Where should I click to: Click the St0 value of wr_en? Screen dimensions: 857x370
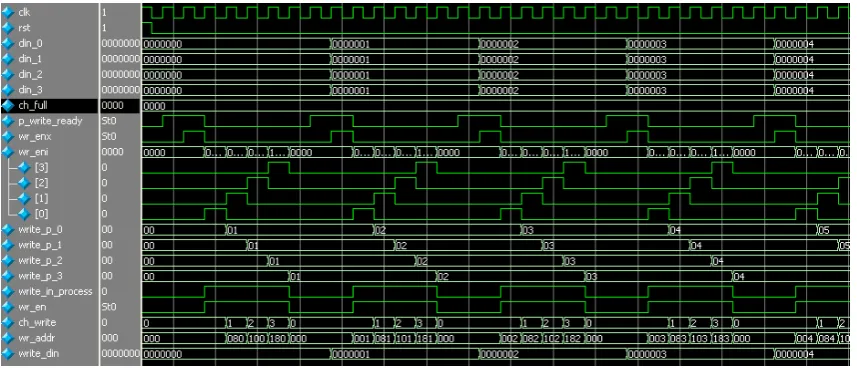pyautogui.click(x=109, y=307)
